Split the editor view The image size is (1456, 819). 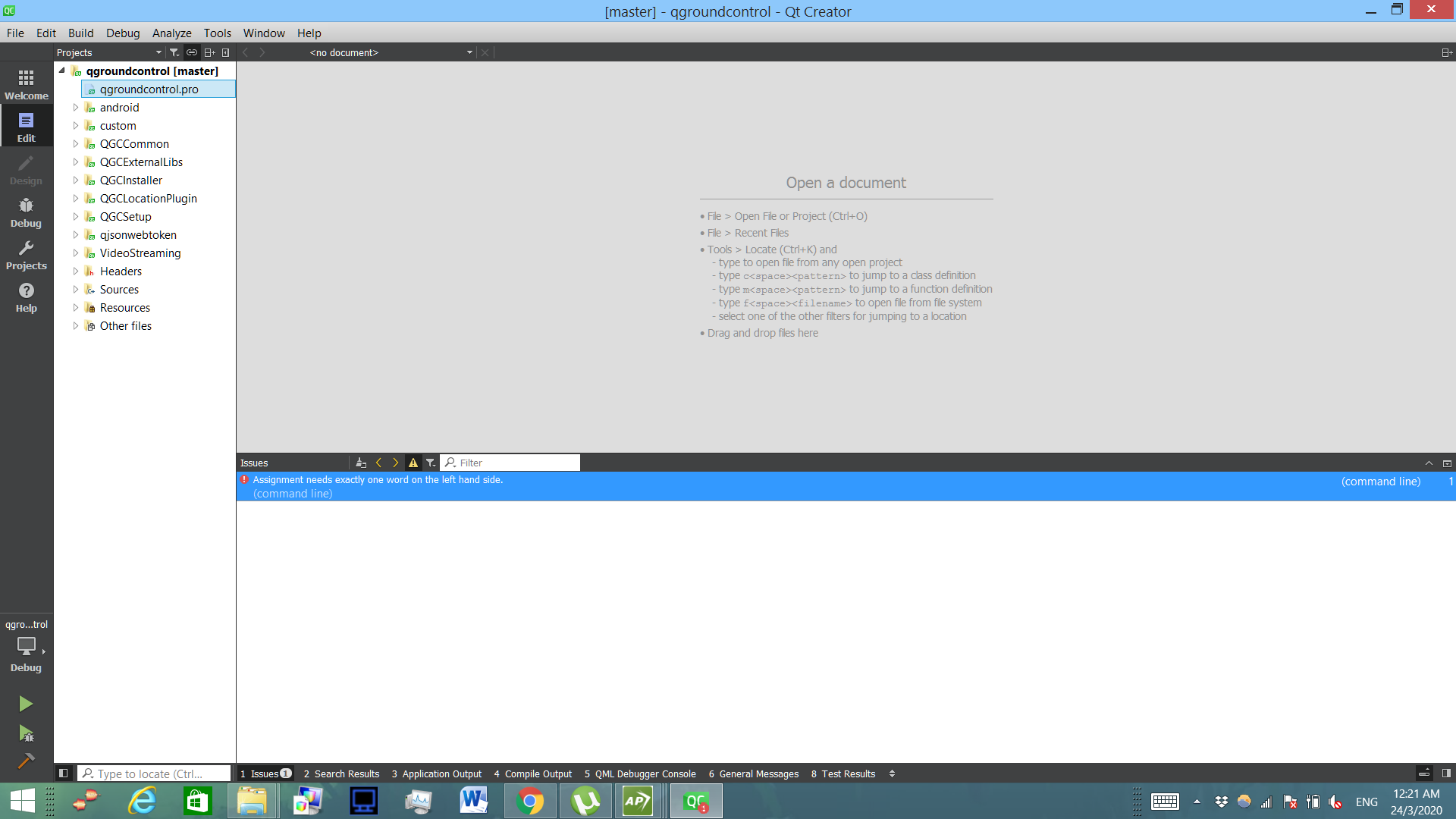(x=1446, y=52)
